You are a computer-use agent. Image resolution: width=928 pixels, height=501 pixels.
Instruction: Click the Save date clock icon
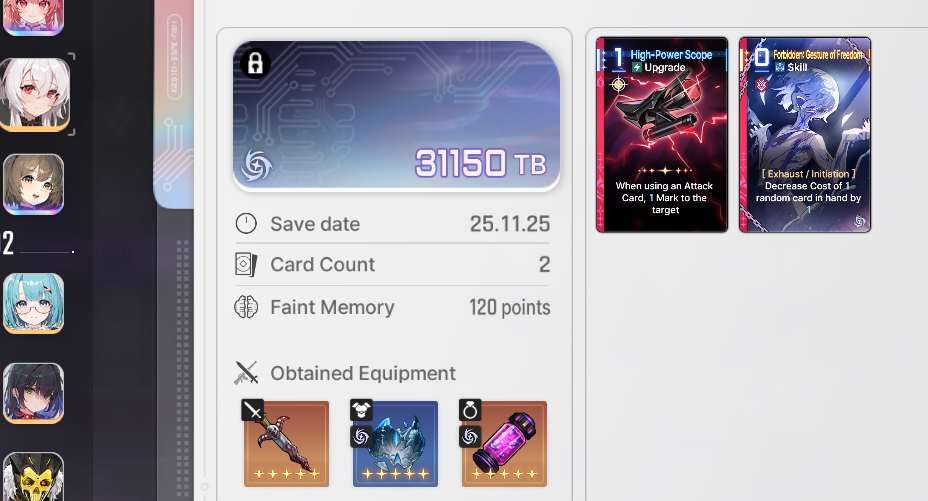246,224
